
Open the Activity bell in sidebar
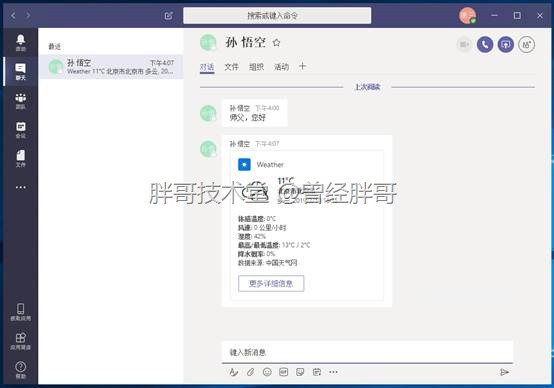(x=20, y=43)
